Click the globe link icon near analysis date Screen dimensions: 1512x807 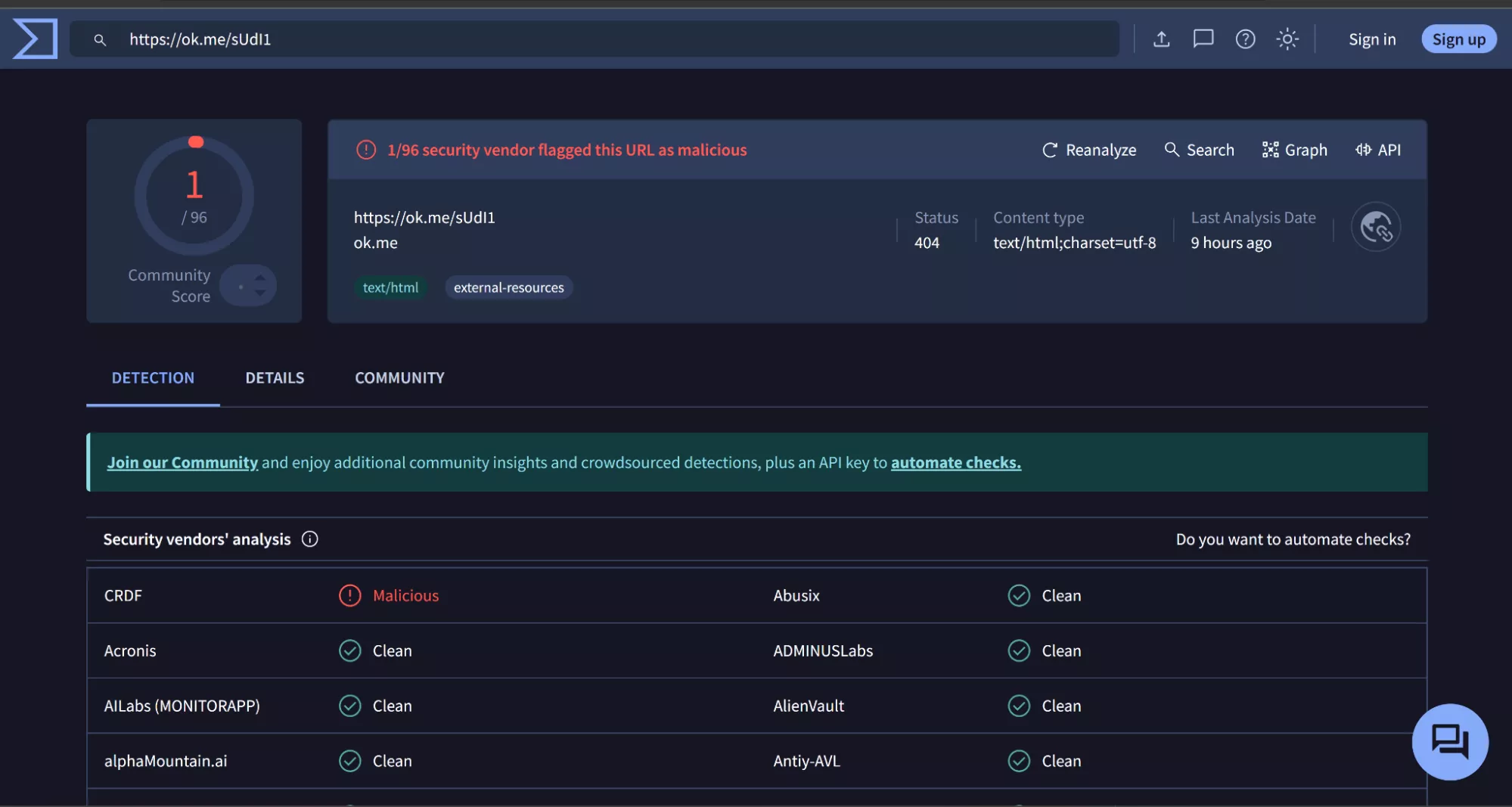(x=1375, y=227)
